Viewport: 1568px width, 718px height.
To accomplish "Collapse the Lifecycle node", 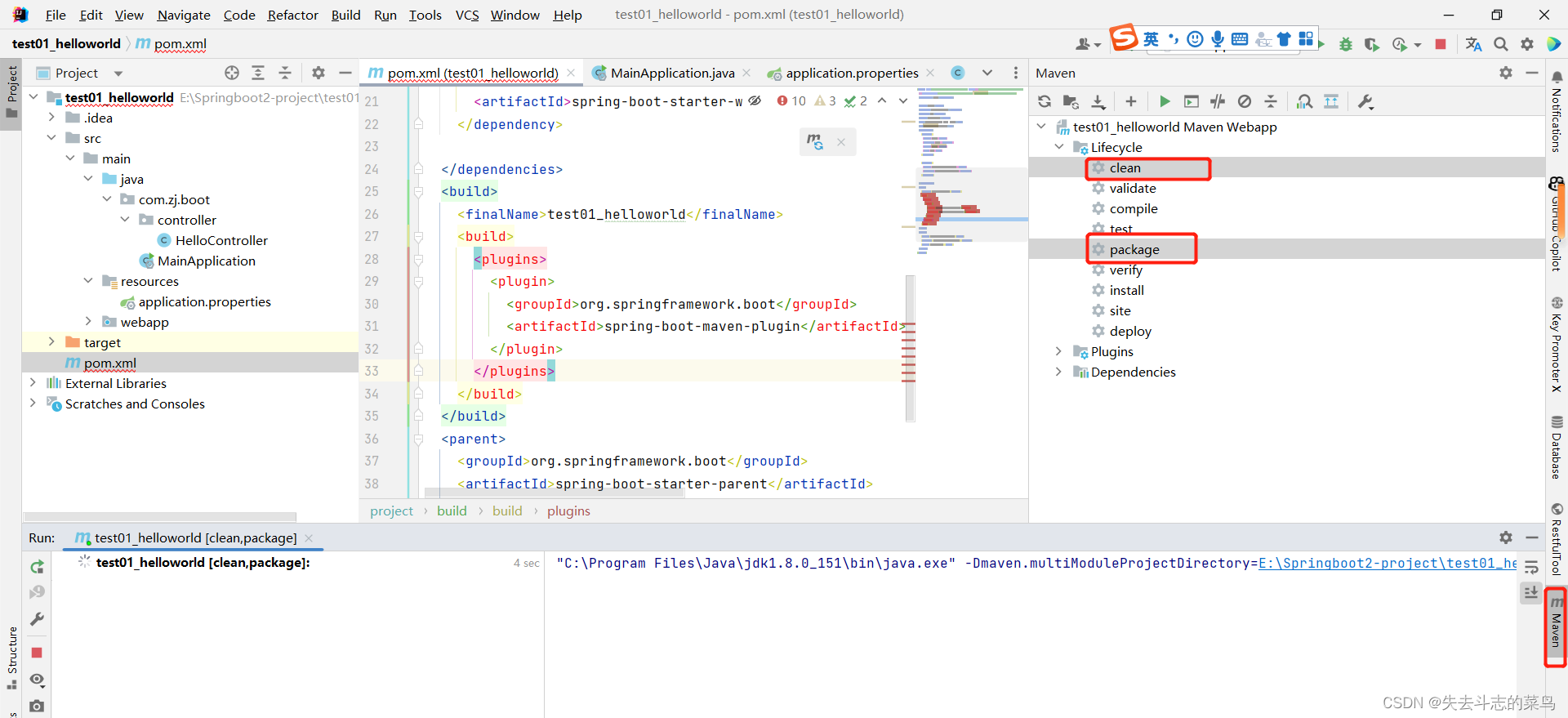I will point(1058,147).
